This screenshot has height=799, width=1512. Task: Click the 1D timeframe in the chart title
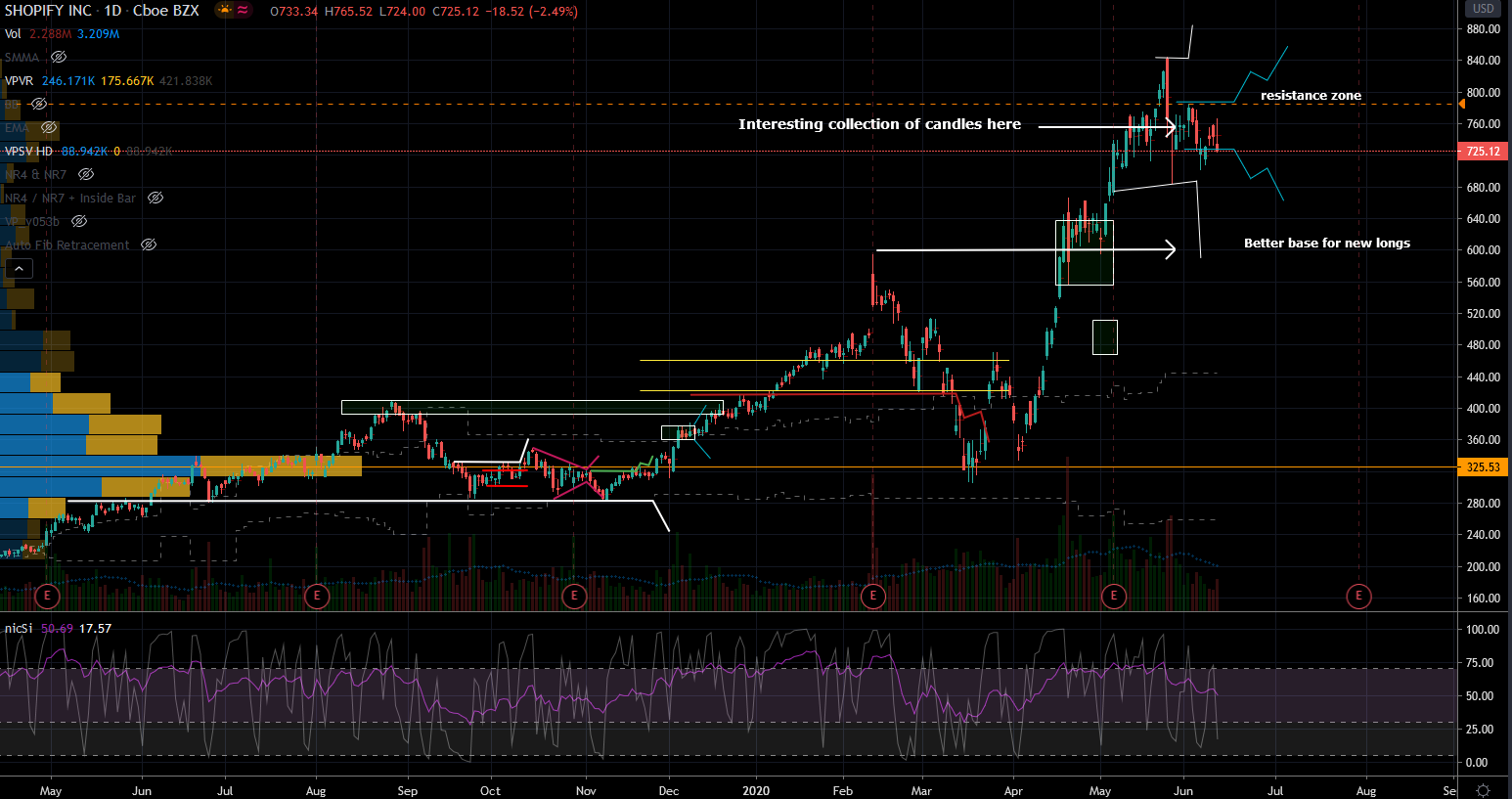pyautogui.click(x=113, y=11)
